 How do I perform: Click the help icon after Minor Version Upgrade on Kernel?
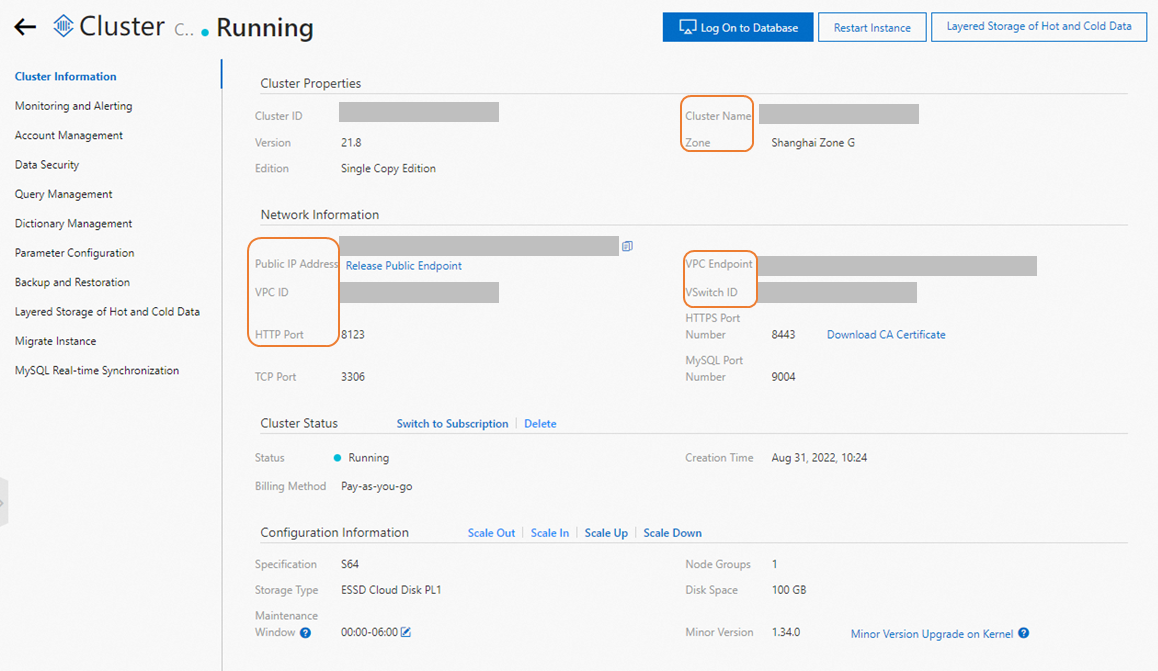tap(1022, 633)
